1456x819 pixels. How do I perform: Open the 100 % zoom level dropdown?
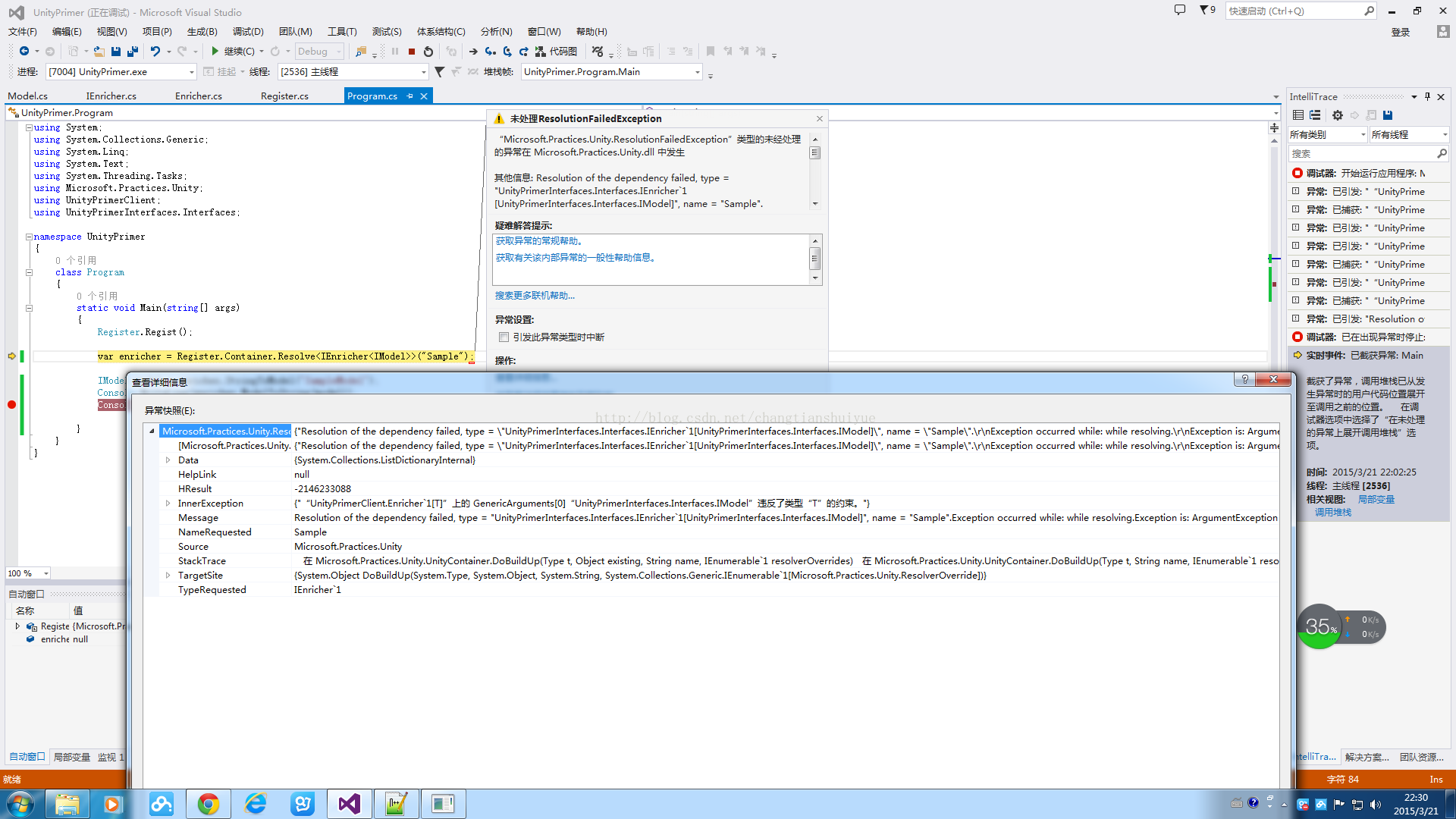(x=28, y=573)
